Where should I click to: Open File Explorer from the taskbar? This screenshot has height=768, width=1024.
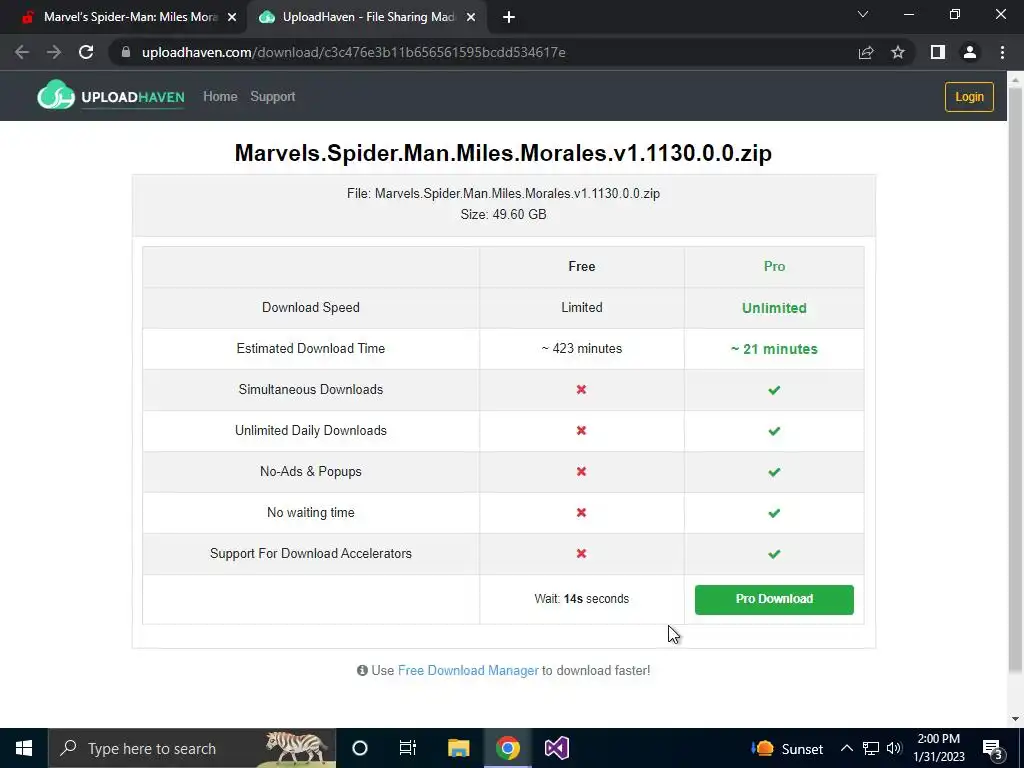click(x=458, y=748)
